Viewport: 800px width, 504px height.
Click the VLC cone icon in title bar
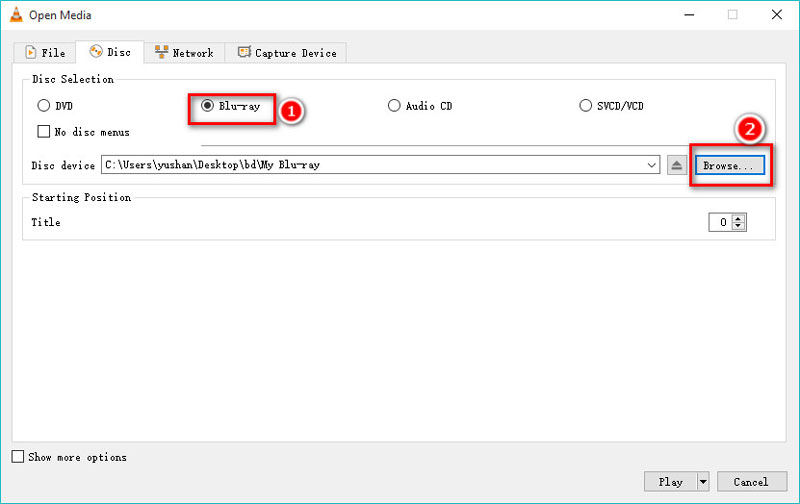pyautogui.click(x=14, y=15)
